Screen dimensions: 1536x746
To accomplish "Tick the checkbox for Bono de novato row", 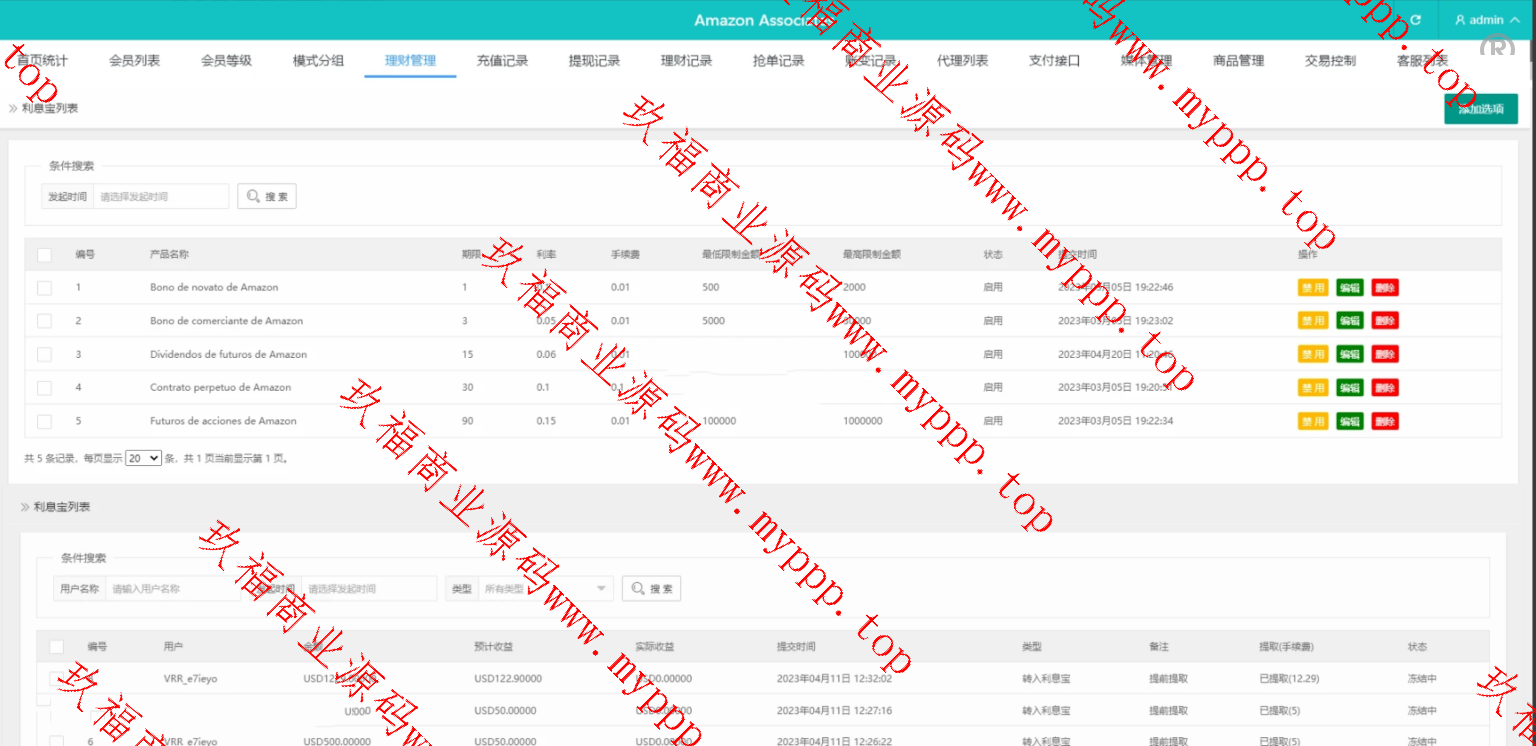I will [44, 288].
